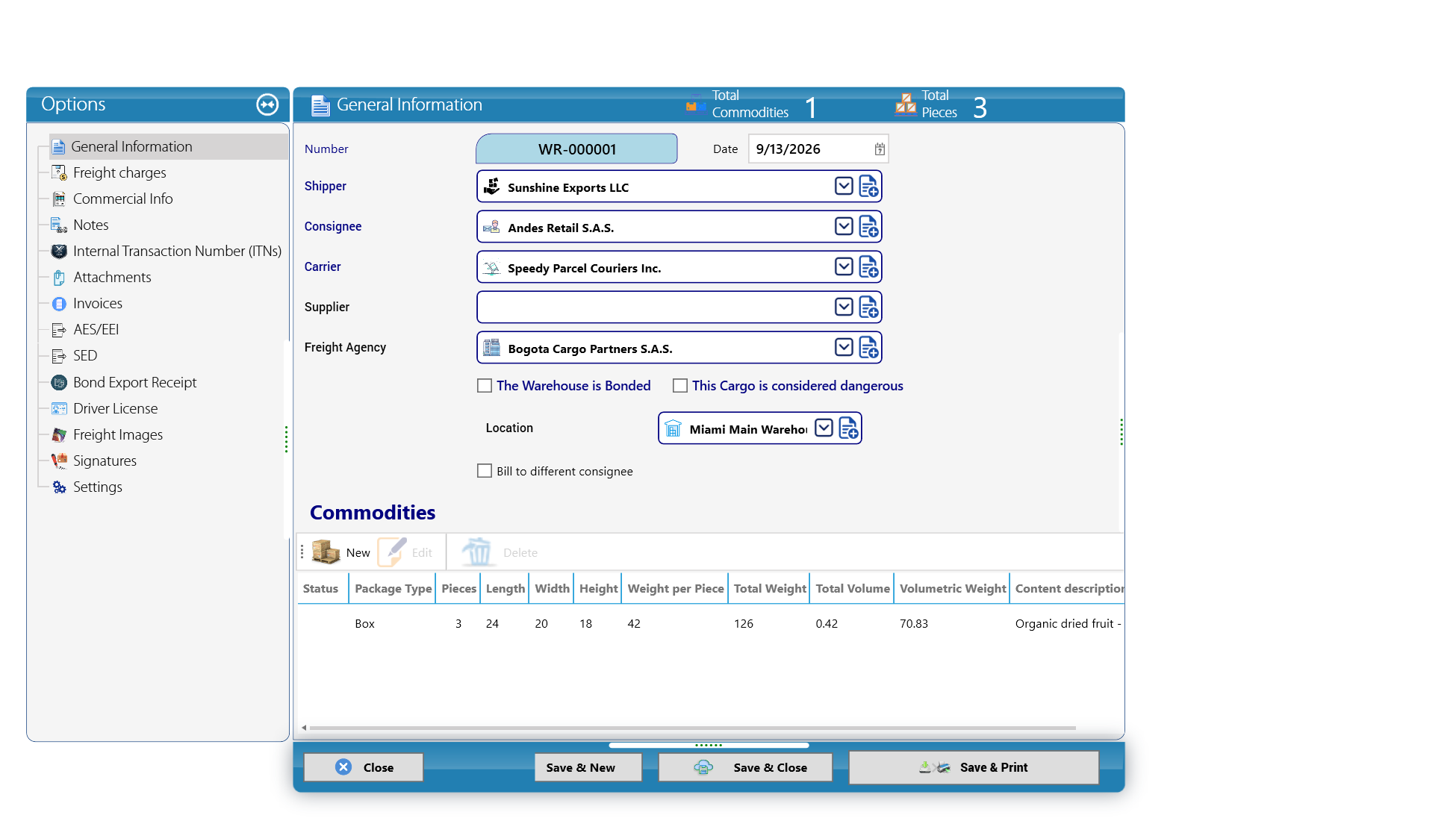This screenshot has height=821, width=1456.
Task: Expand the Supplier dropdown
Action: click(x=844, y=308)
